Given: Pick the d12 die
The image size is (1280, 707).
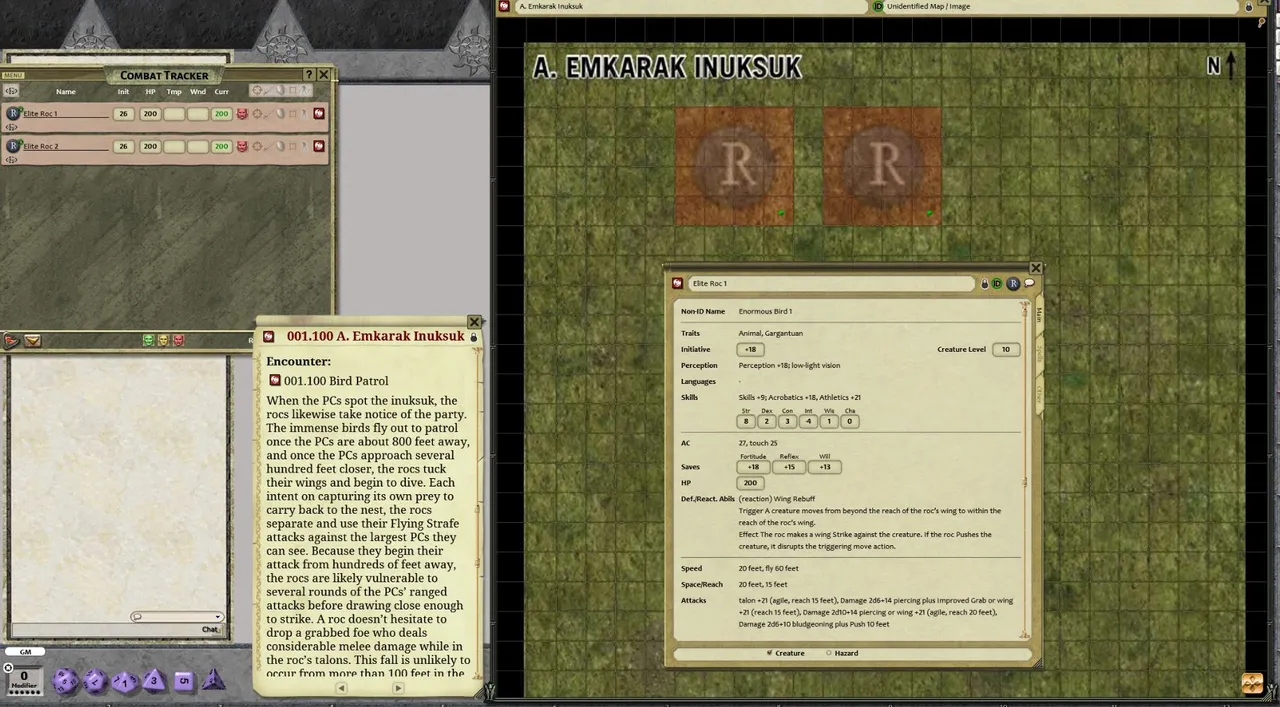Looking at the screenshot, I should [95, 681].
